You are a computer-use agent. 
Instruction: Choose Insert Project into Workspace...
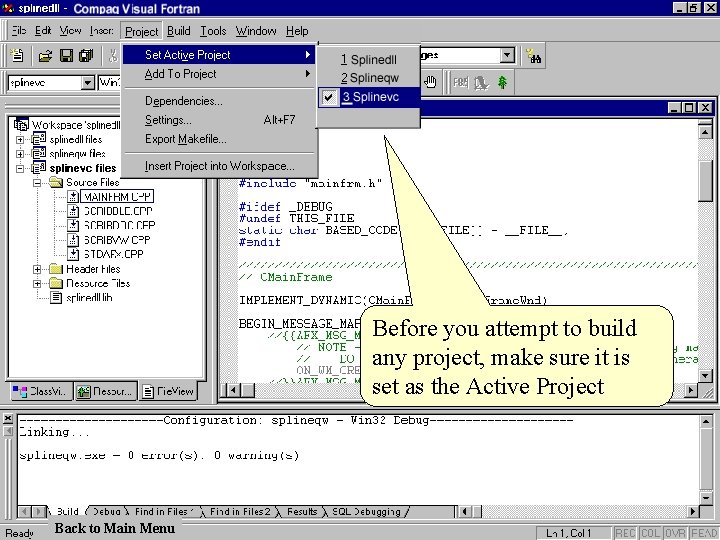(x=219, y=166)
